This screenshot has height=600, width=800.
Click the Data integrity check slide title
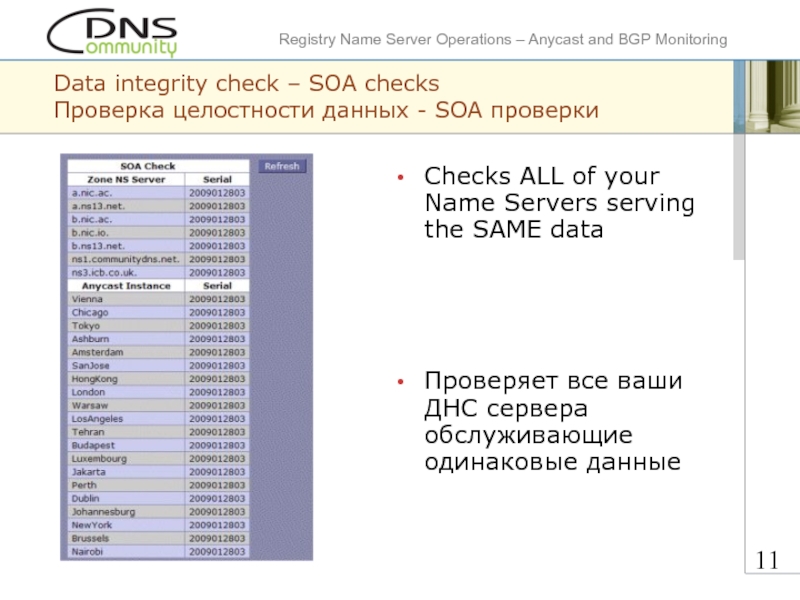246,83
